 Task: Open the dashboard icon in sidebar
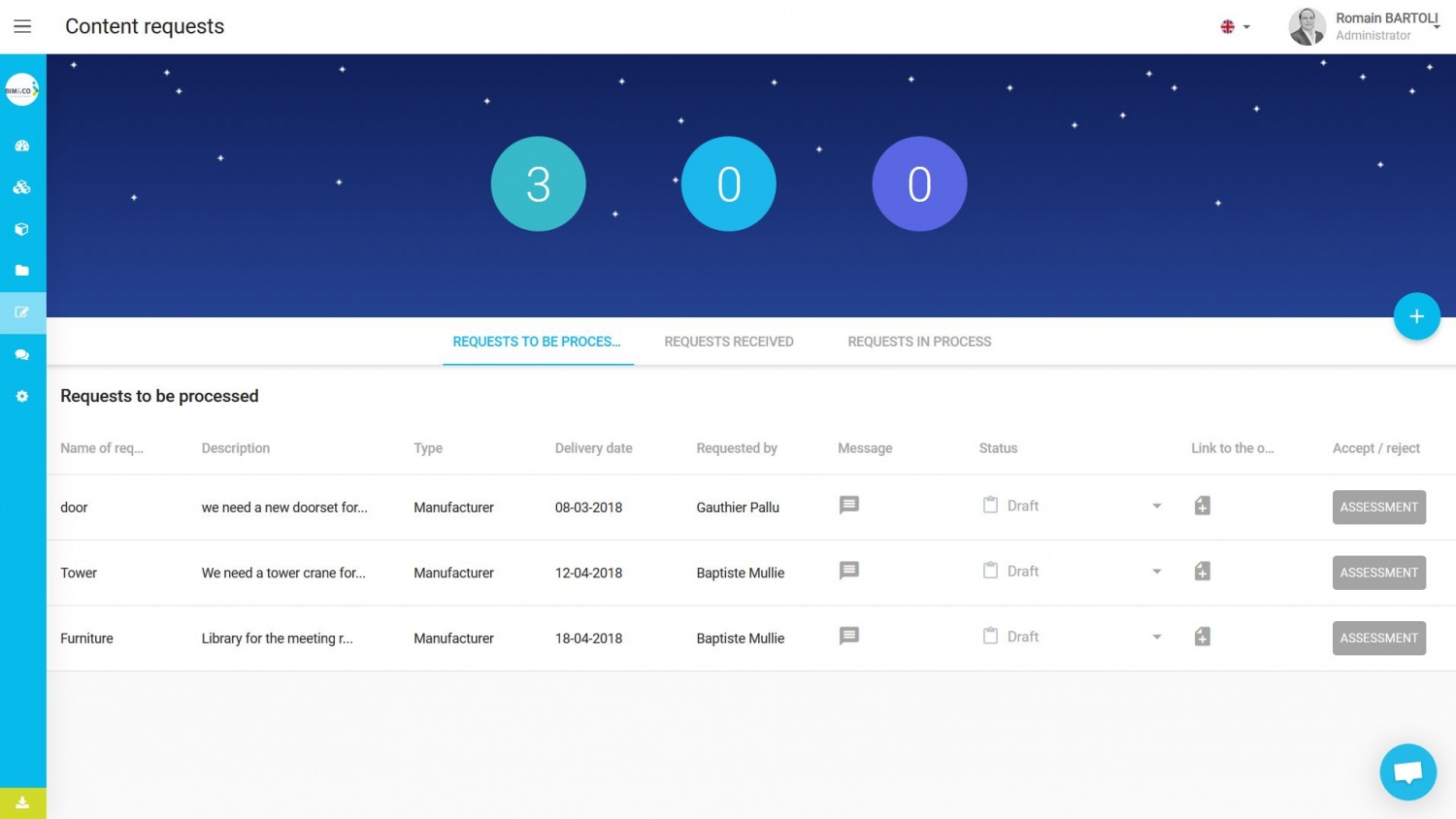coord(22,146)
